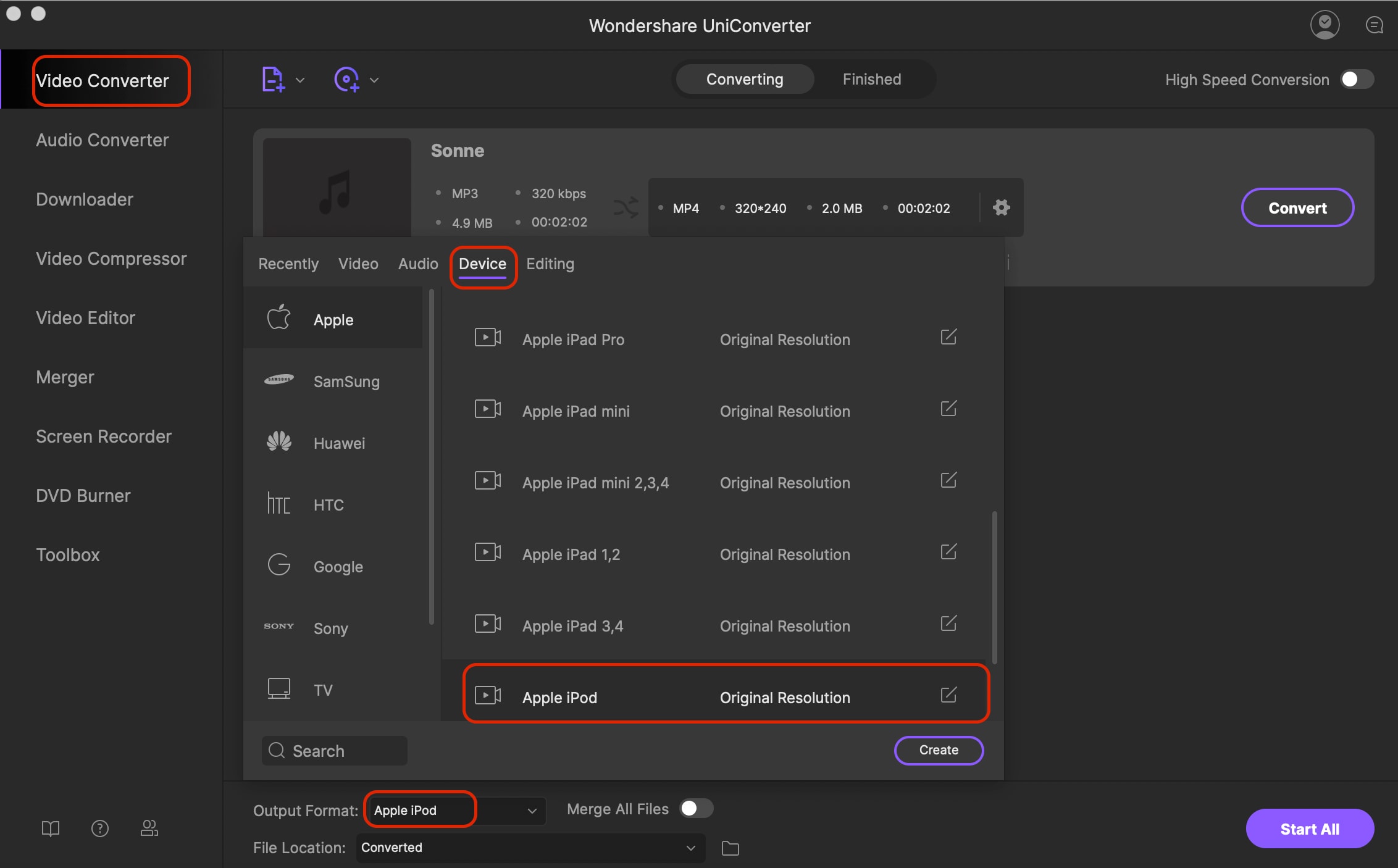Expand the add source dropdown arrow
Screen dimensions: 1398x868
coord(300,79)
